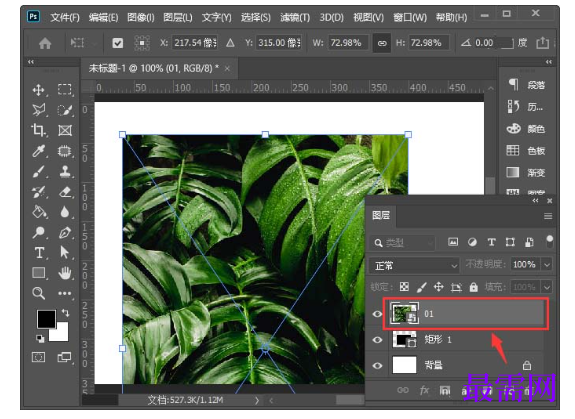Click the white background color swatch
Viewport: 575px width, 419px height.
click(x=62, y=333)
